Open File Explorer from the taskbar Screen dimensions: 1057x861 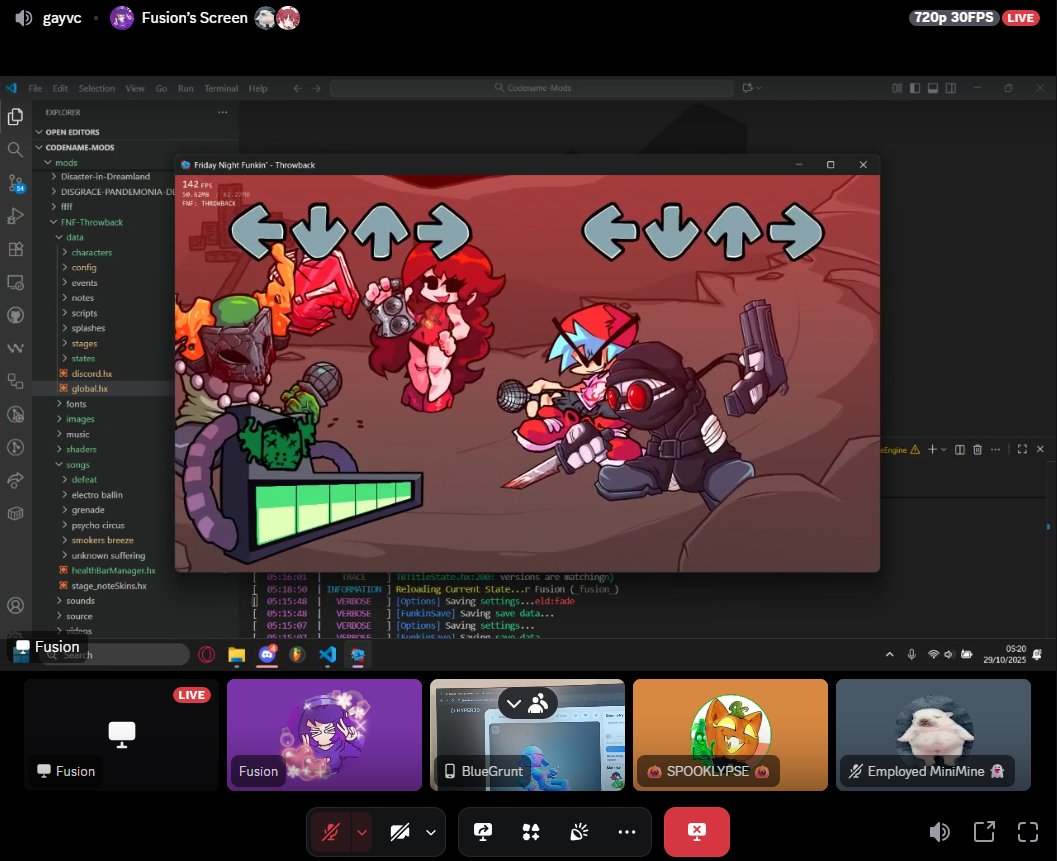(237, 655)
